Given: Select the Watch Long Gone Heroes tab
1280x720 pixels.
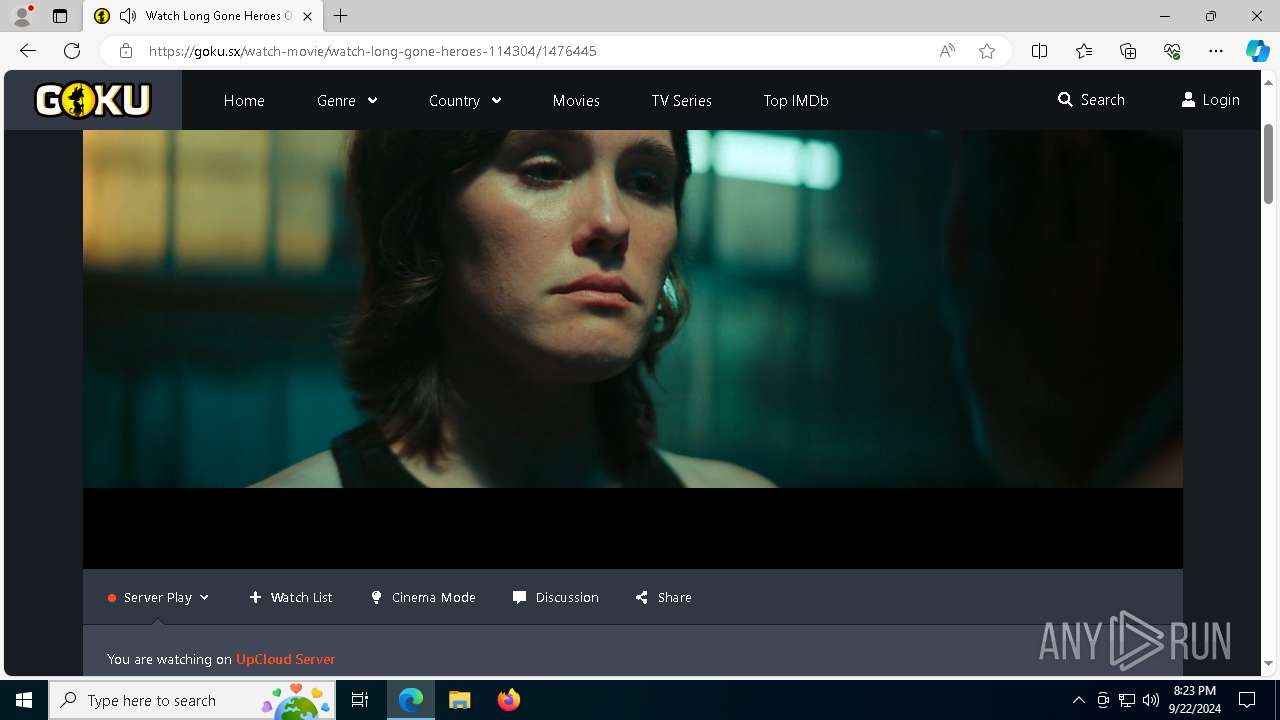Looking at the screenshot, I should (x=204, y=16).
